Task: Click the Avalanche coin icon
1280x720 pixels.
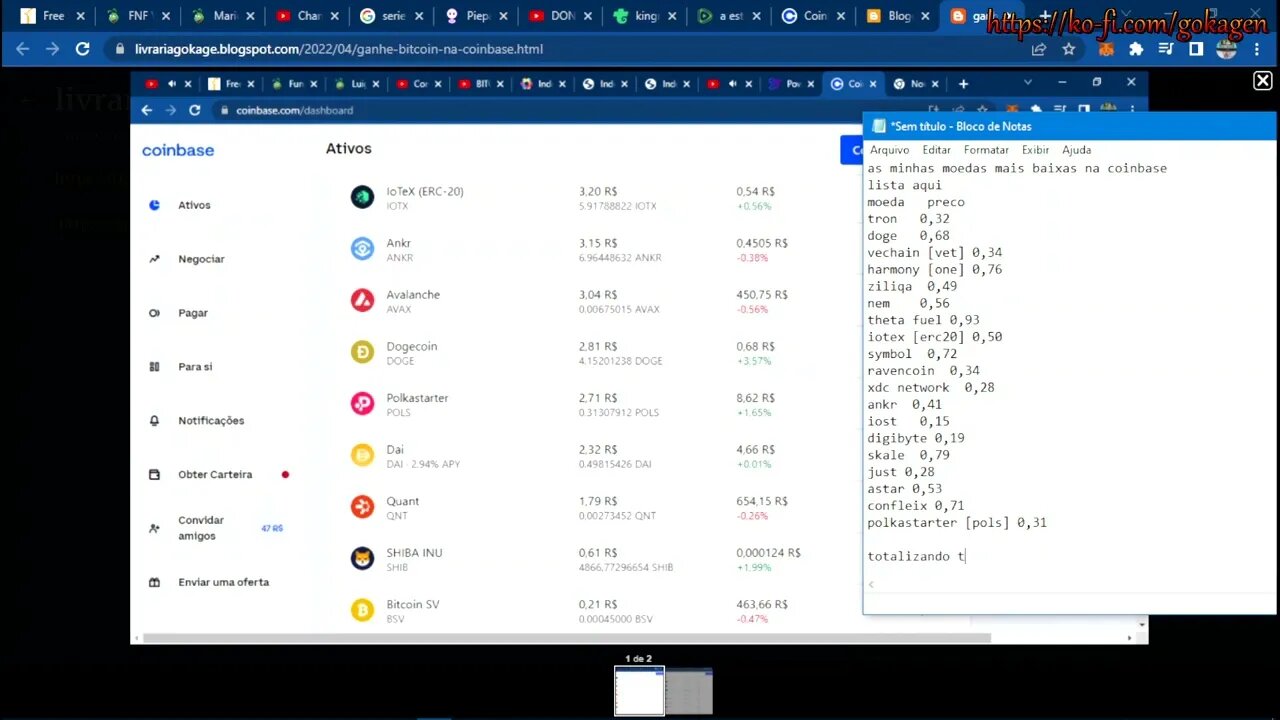Action: (362, 300)
